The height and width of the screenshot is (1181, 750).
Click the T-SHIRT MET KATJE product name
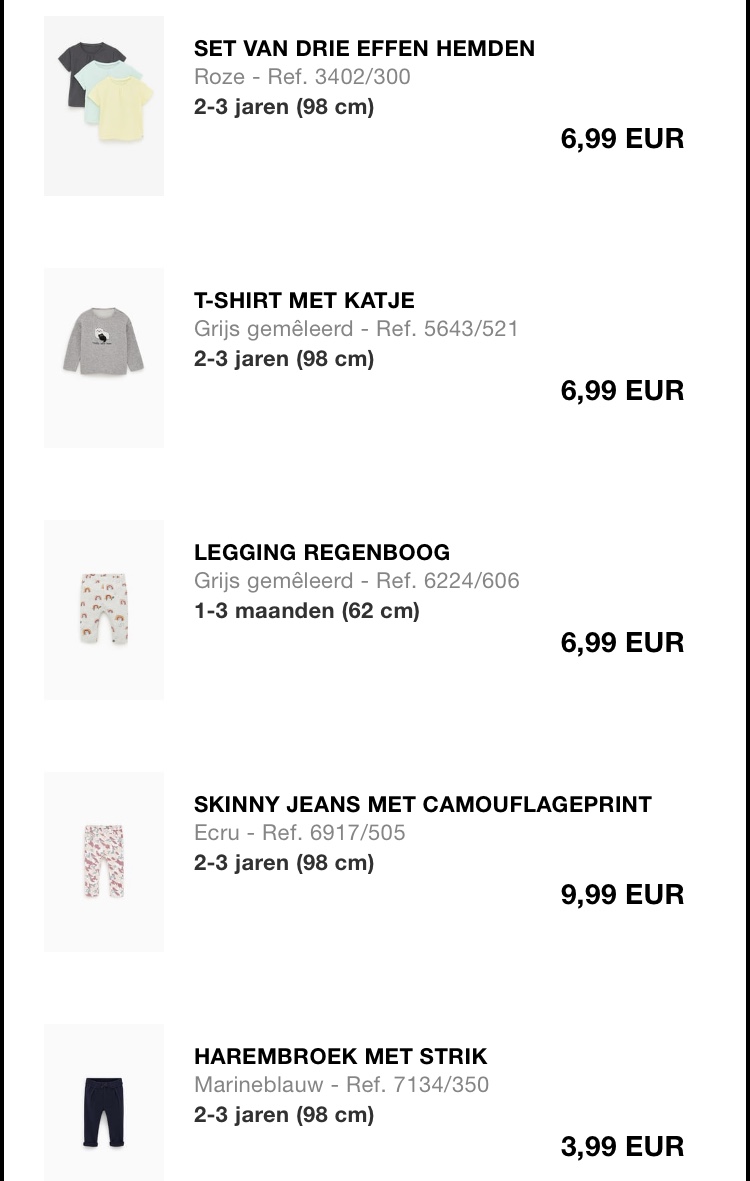point(304,300)
